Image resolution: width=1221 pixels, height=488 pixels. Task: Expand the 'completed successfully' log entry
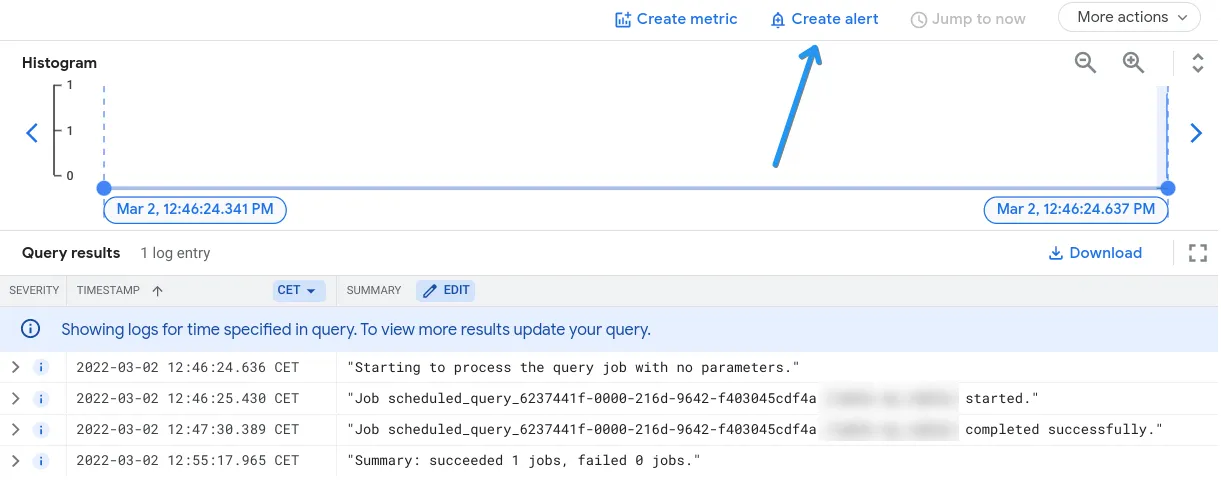15,429
